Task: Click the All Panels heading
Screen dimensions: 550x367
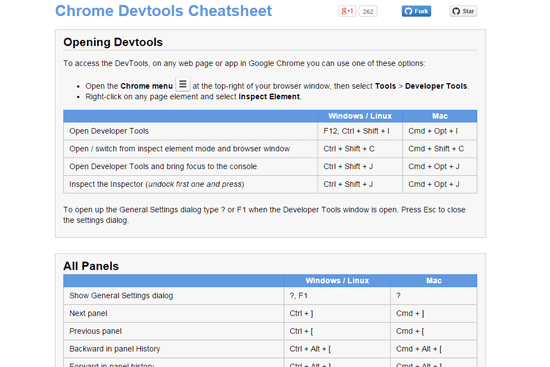Action: (x=91, y=266)
